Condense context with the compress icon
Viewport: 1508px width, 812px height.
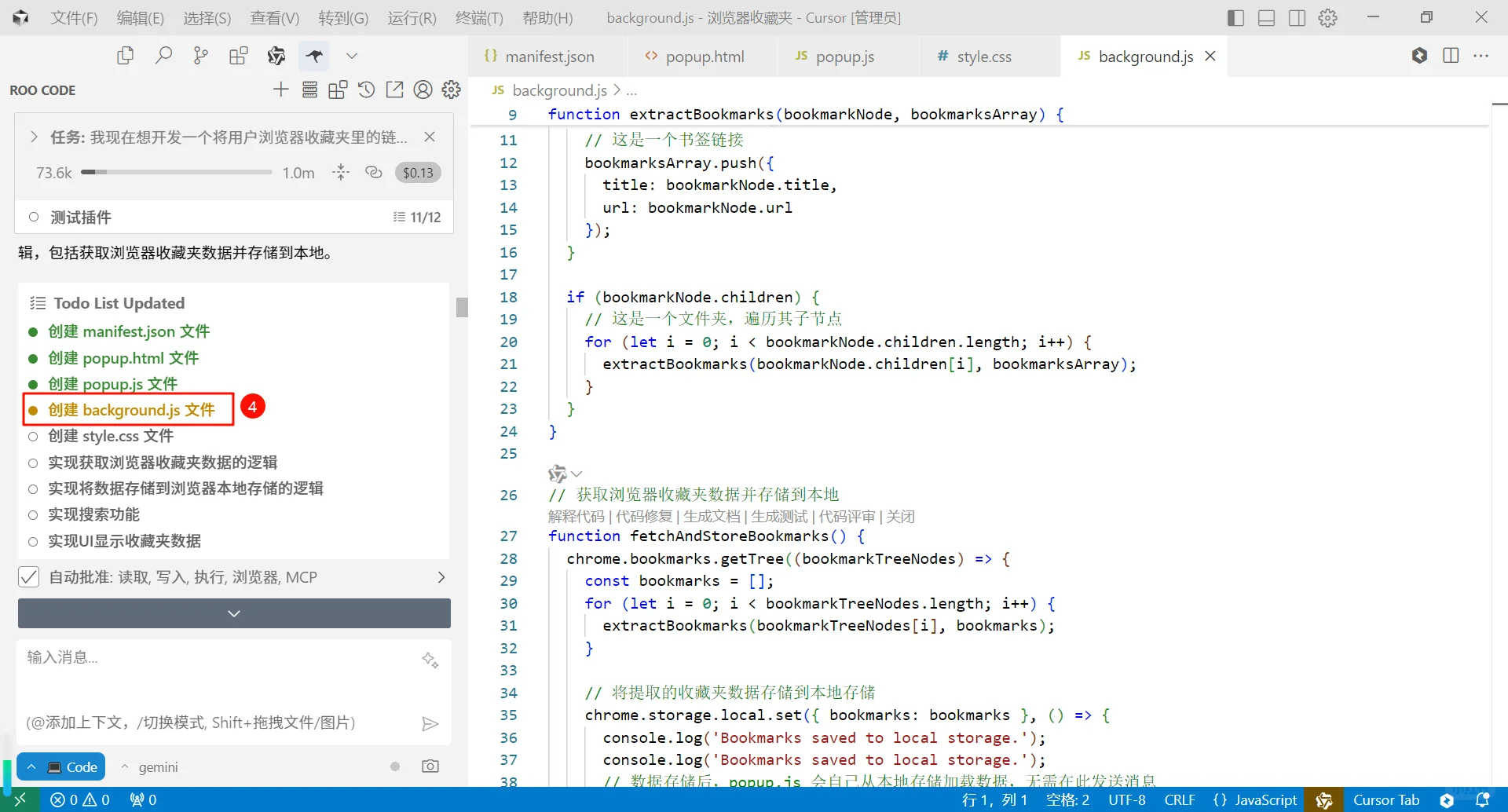pos(341,173)
